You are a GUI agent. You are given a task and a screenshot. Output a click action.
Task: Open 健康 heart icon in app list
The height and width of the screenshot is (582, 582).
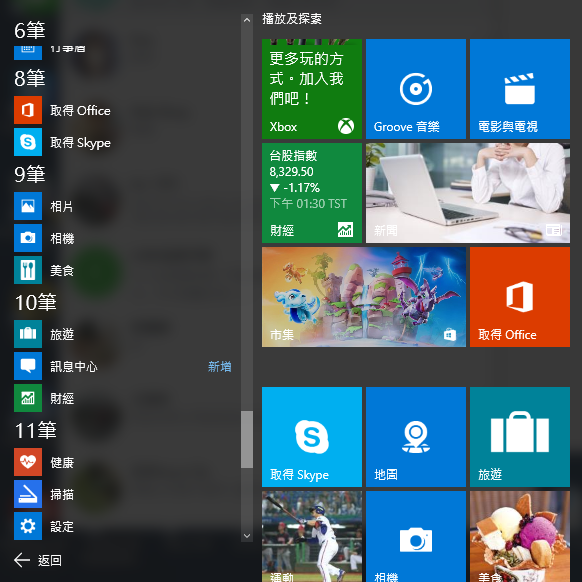[x=28, y=462]
